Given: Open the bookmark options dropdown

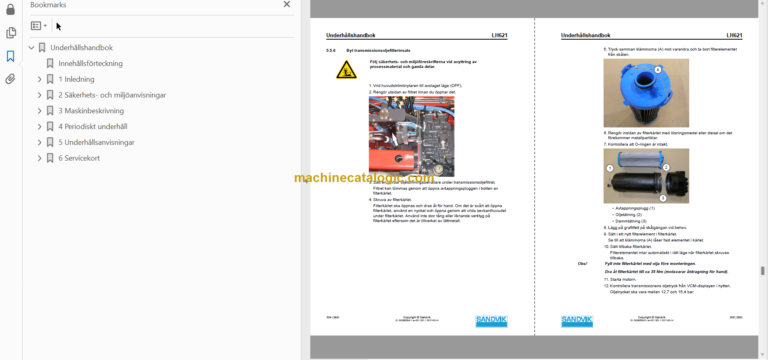Looking at the screenshot, I should (39, 25).
